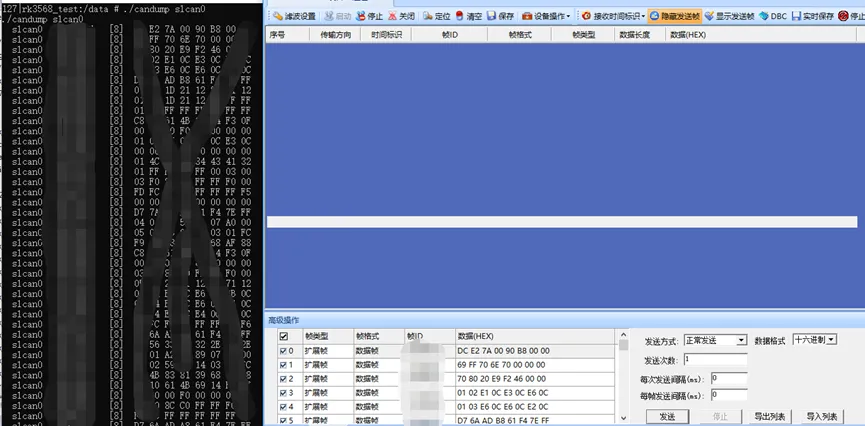Click the 关闭 close-device toolbar button
Screen dimensions: 865x426
click(x=401, y=16)
